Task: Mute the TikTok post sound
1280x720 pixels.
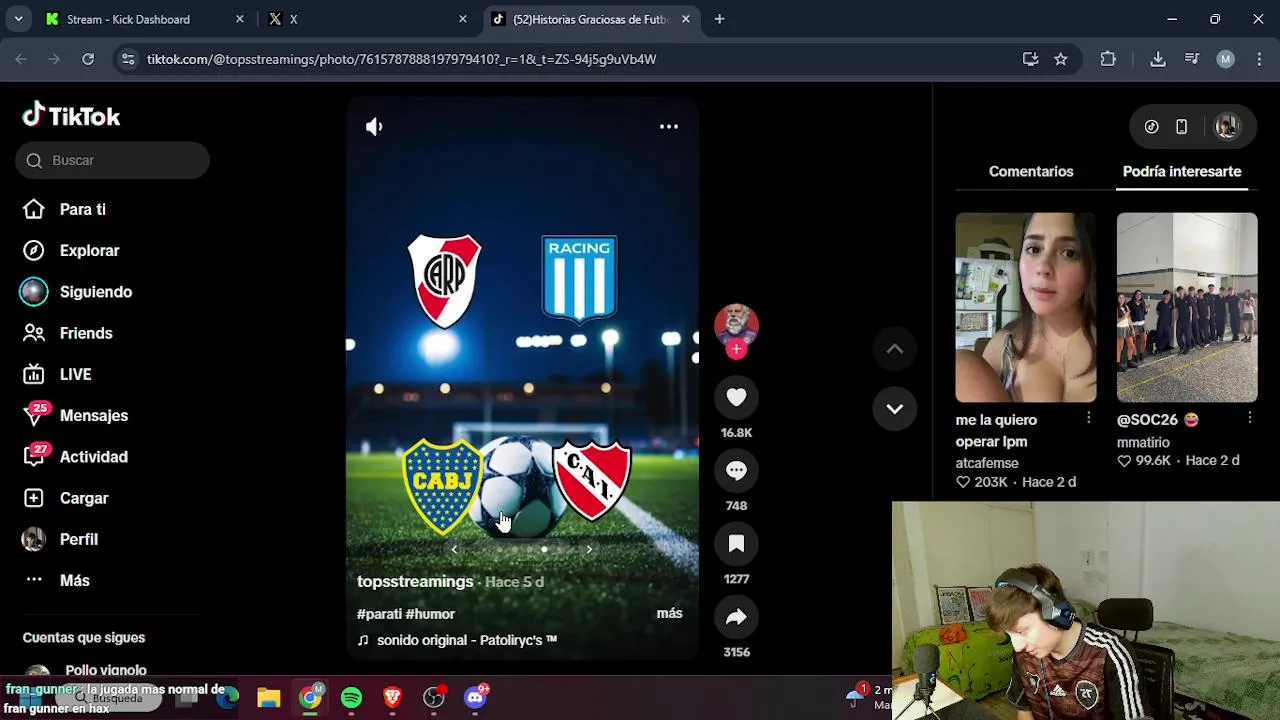Action: click(374, 126)
